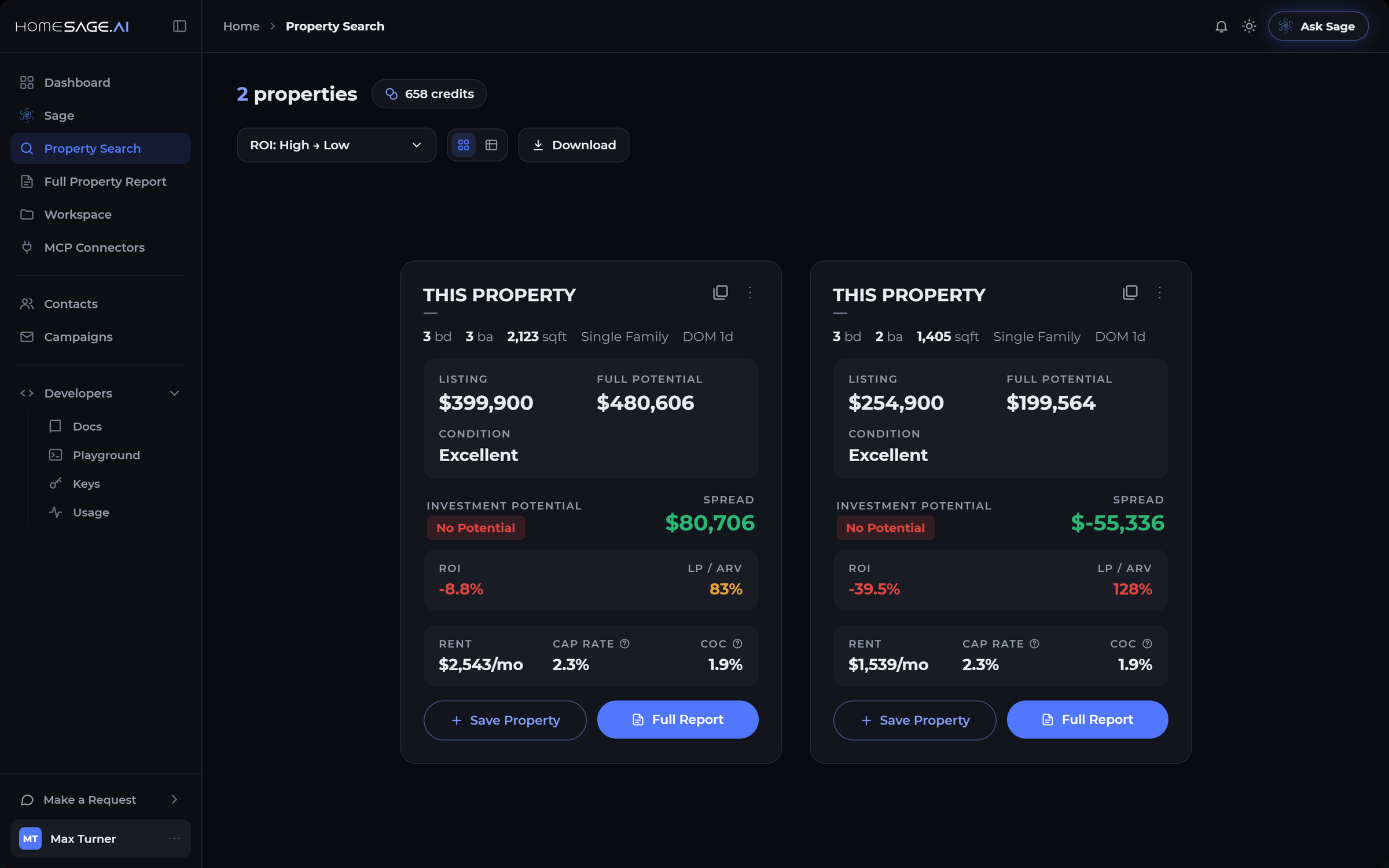Image resolution: width=1389 pixels, height=868 pixels.
Task: Save Property for the $399,900 listing
Action: tap(505, 720)
